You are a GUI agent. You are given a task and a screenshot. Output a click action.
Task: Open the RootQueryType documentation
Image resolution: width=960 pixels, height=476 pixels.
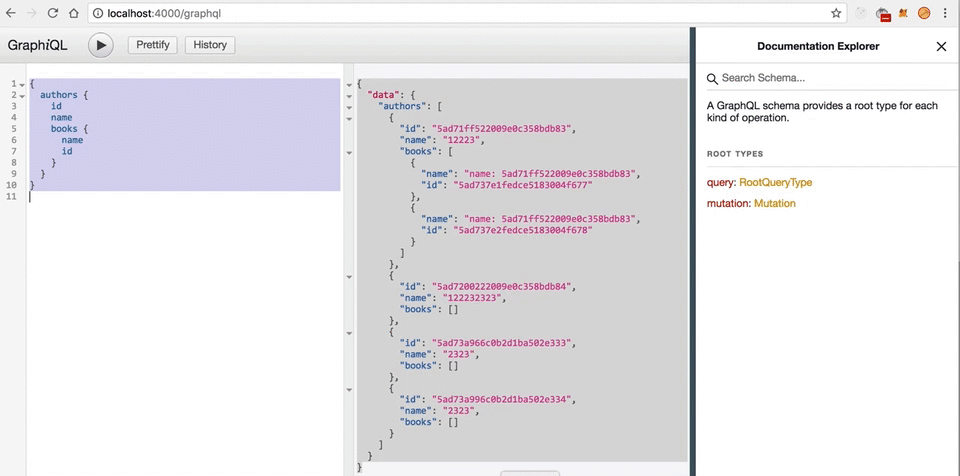coord(776,183)
